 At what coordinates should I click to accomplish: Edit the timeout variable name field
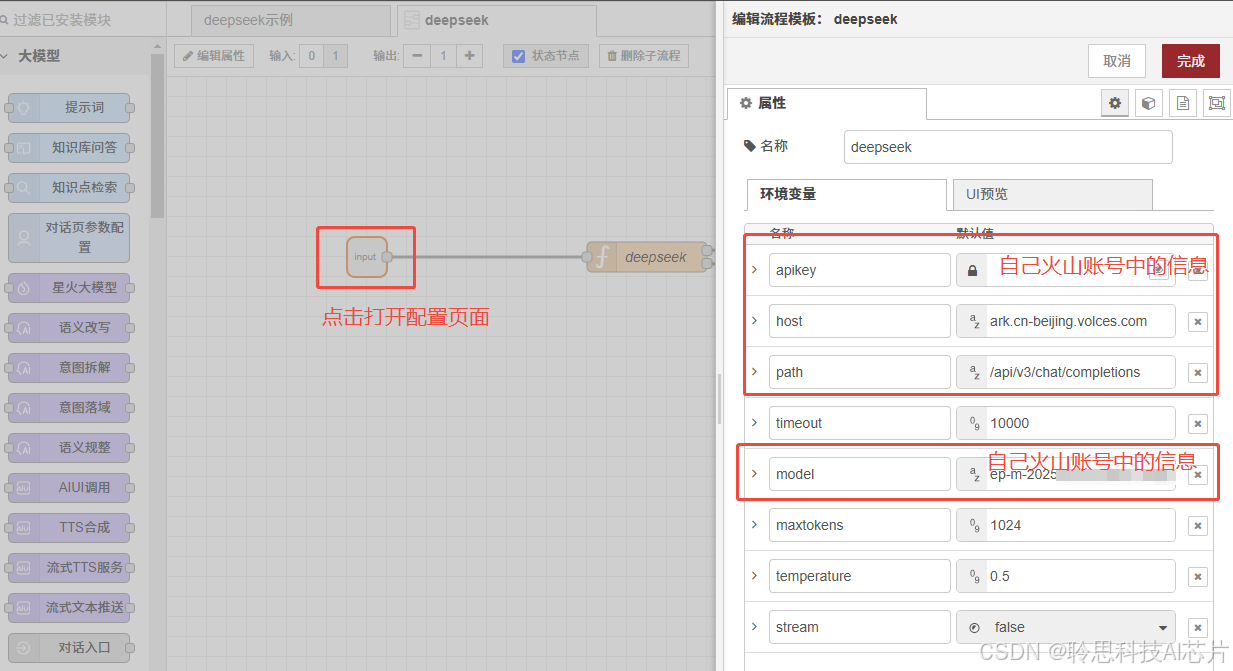[860, 423]
